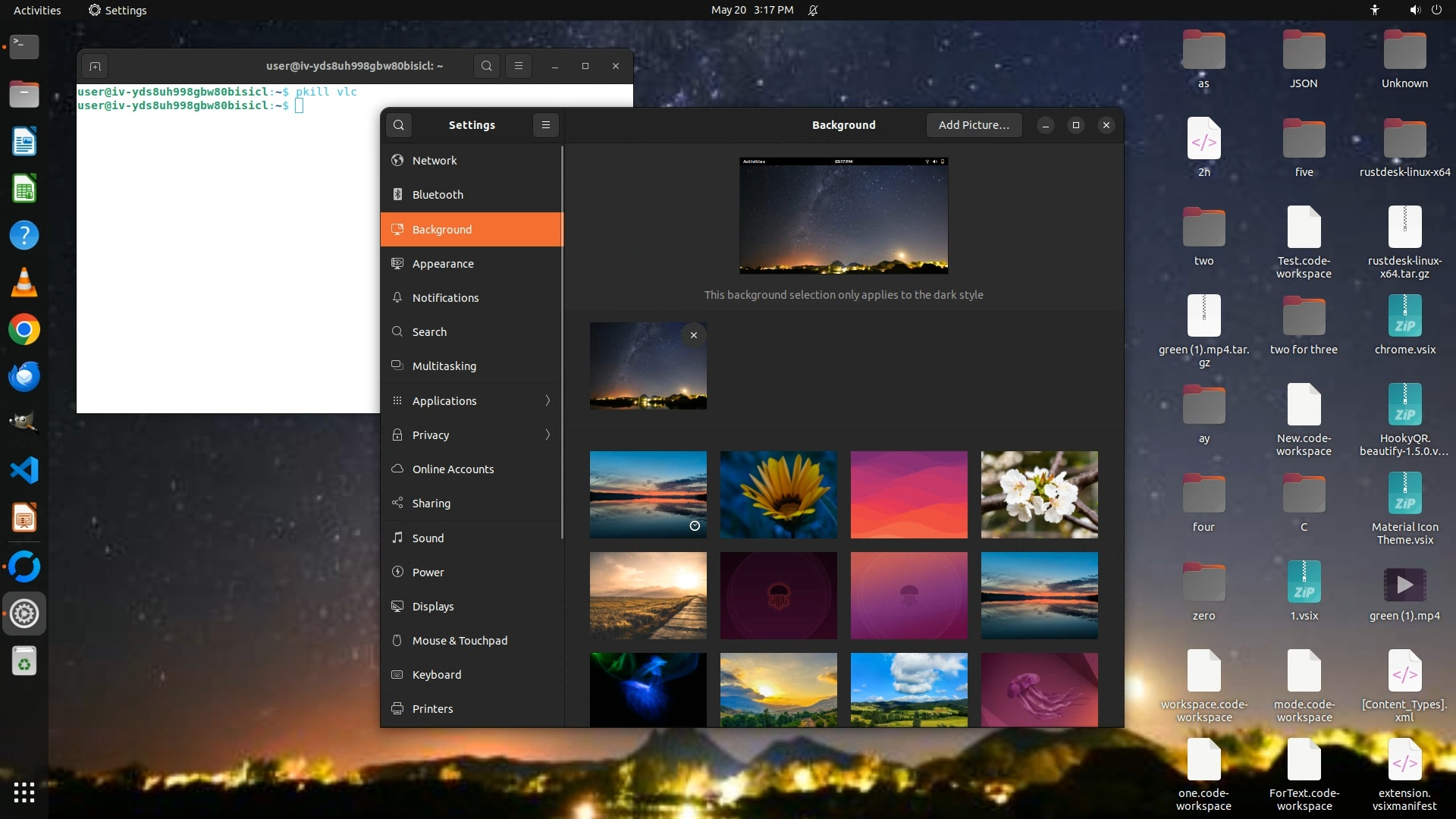Image resolution: width=1456 pixels, height=819 pixels.
Task: Open terminal hamburger menu
Action: pos(519,66)
